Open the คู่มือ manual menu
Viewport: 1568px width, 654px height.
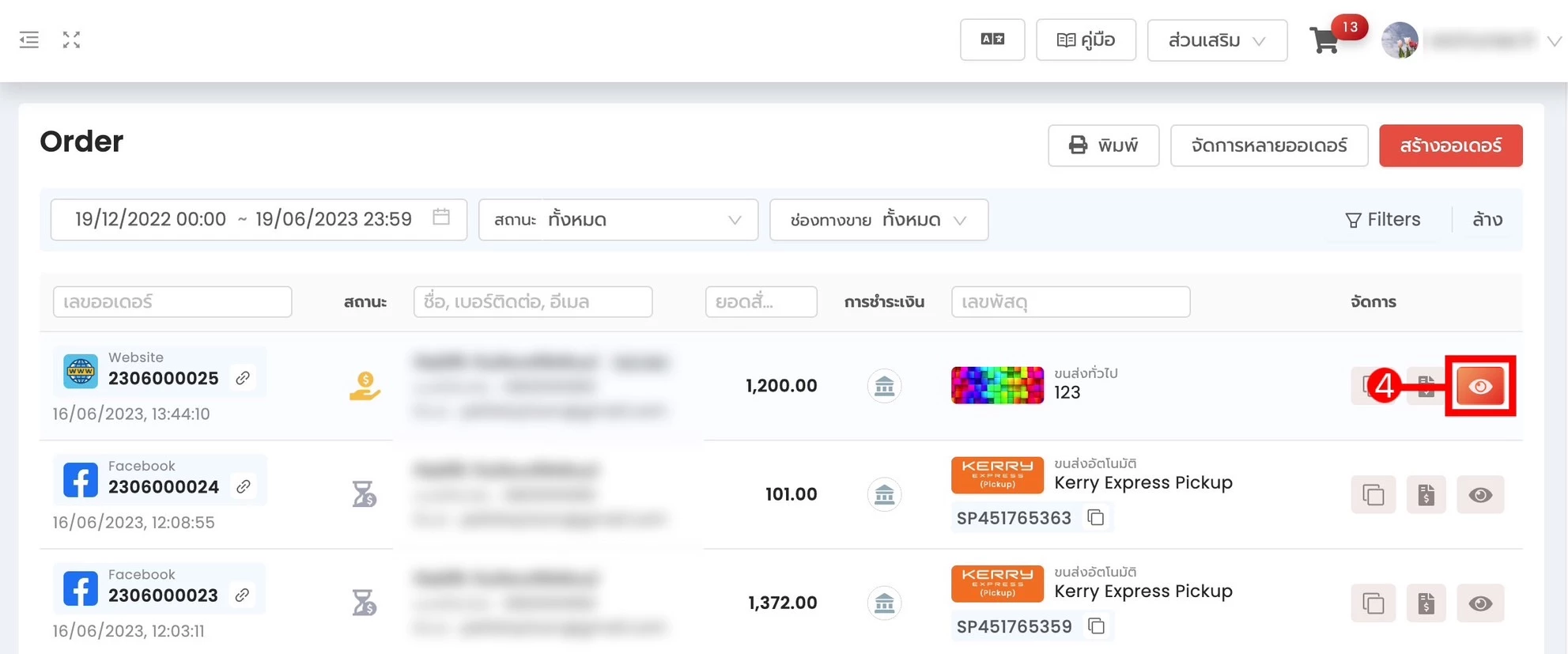pyautogui.click(x=1086, y=40)
